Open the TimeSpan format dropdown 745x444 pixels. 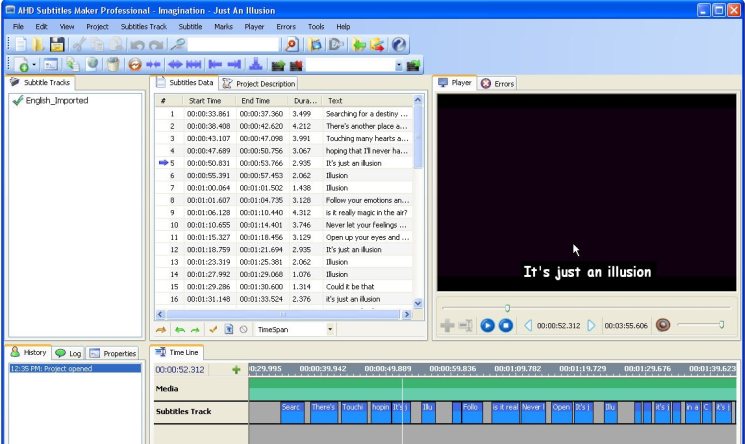click(x=329, y=328)
